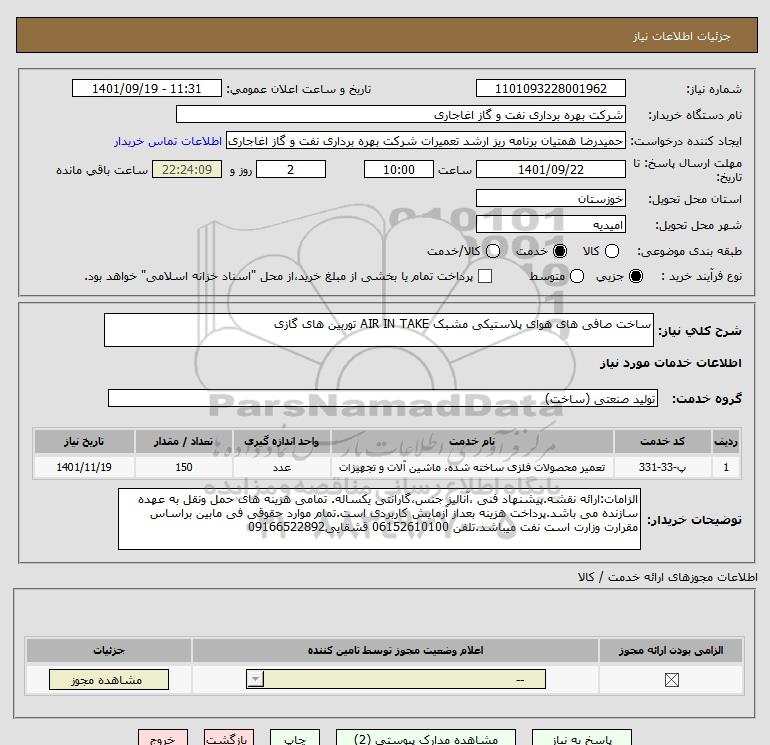This screenshot has height=745, width=770.
Task: Click the بازگشت back button
Action: (229, 738)
